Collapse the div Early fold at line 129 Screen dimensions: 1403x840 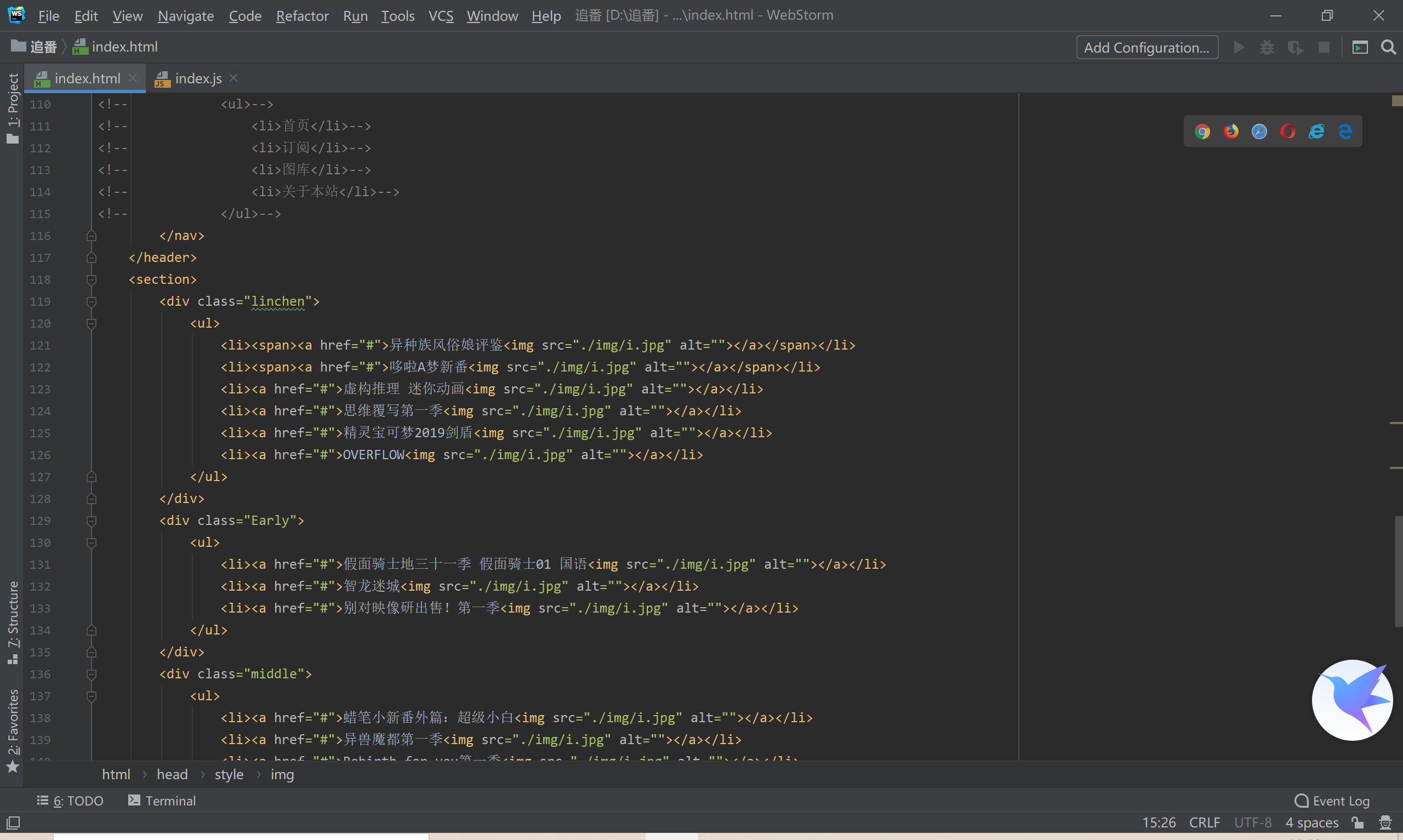click(91, 521)
